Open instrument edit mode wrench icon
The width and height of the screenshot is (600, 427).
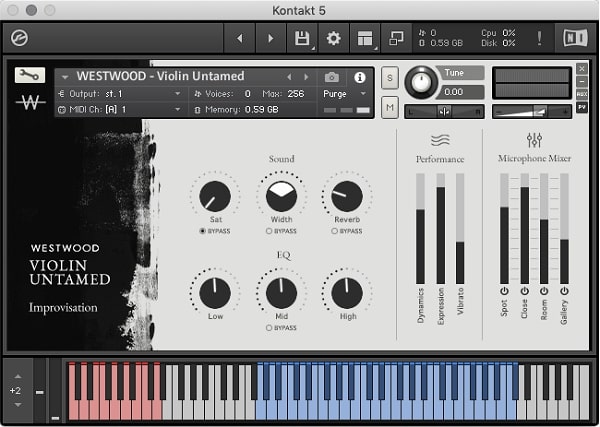pos(30,75)
